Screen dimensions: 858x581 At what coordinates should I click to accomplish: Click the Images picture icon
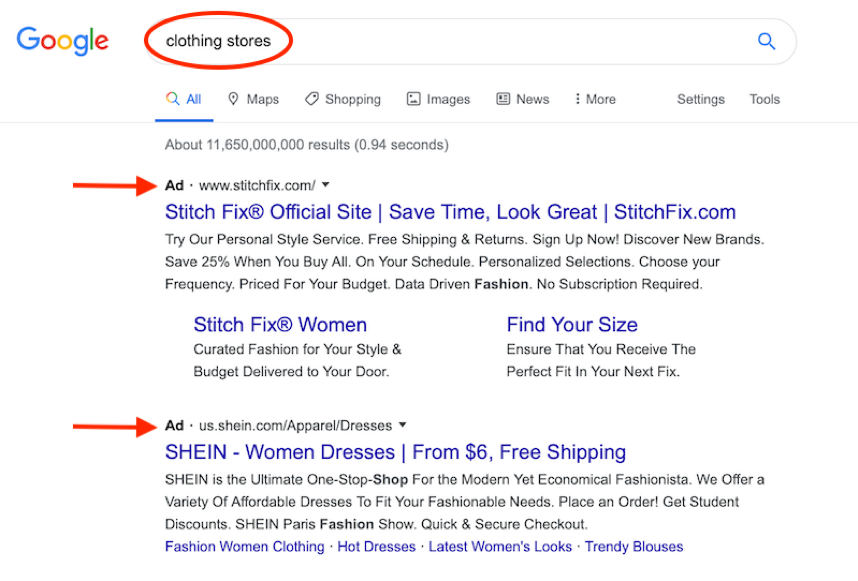click(414, 99)
